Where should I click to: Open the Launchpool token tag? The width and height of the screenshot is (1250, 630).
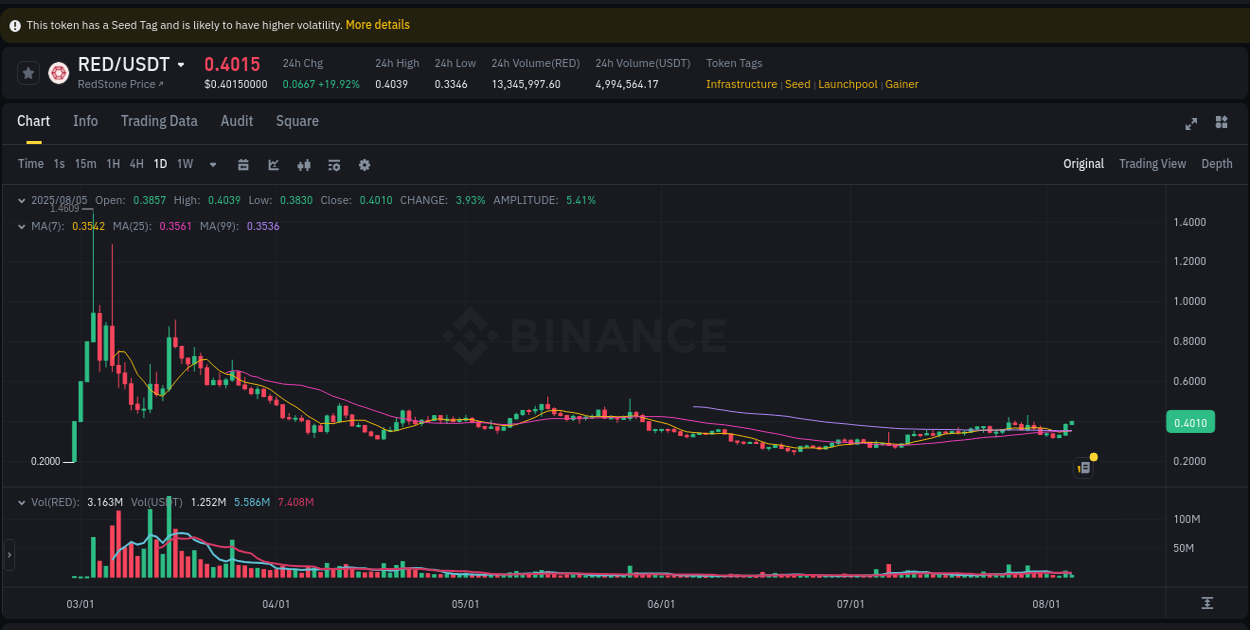[x=848, y=84]
